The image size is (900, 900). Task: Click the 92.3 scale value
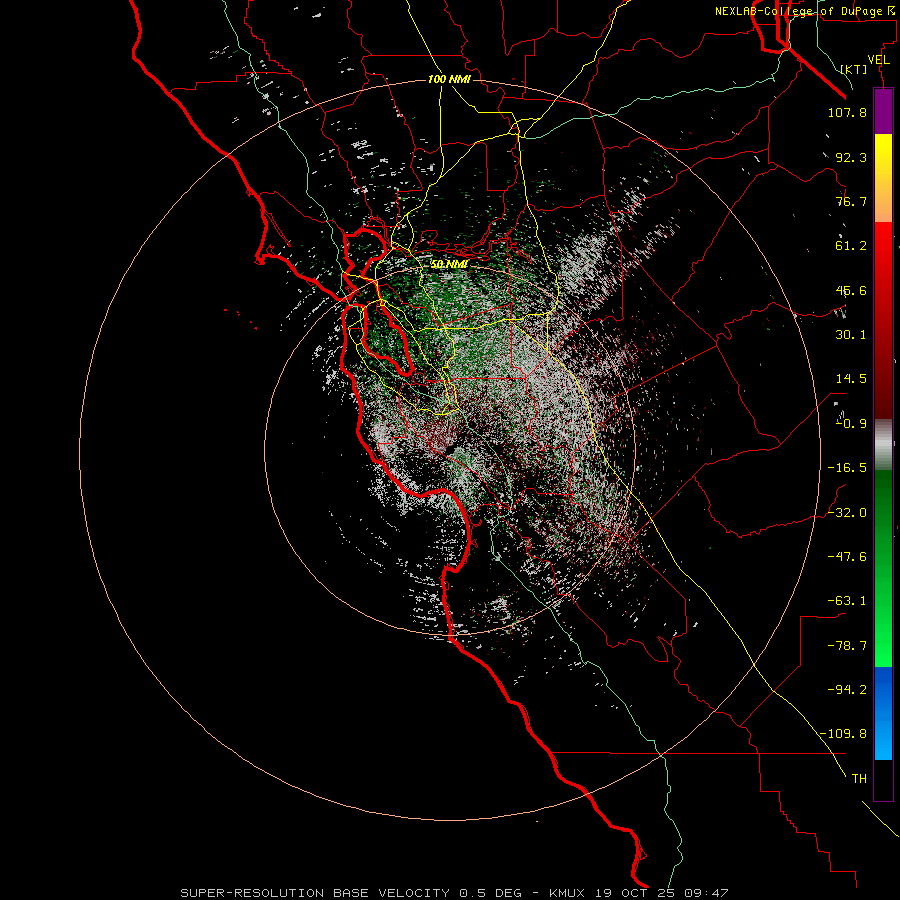click(x=851, y=157)
